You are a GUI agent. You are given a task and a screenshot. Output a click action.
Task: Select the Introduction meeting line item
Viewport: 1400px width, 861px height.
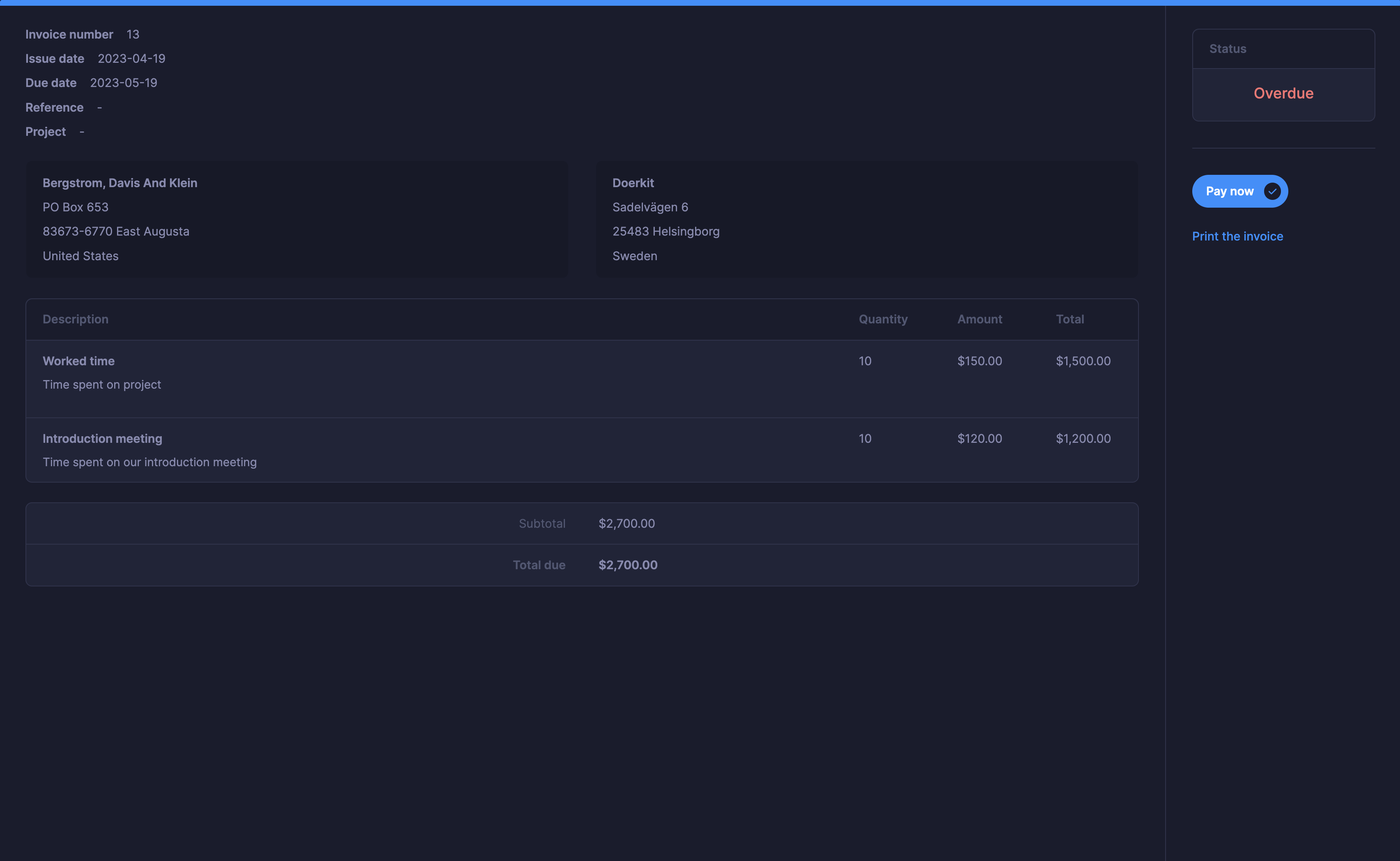pyautogui.click(x=103, y=438)
